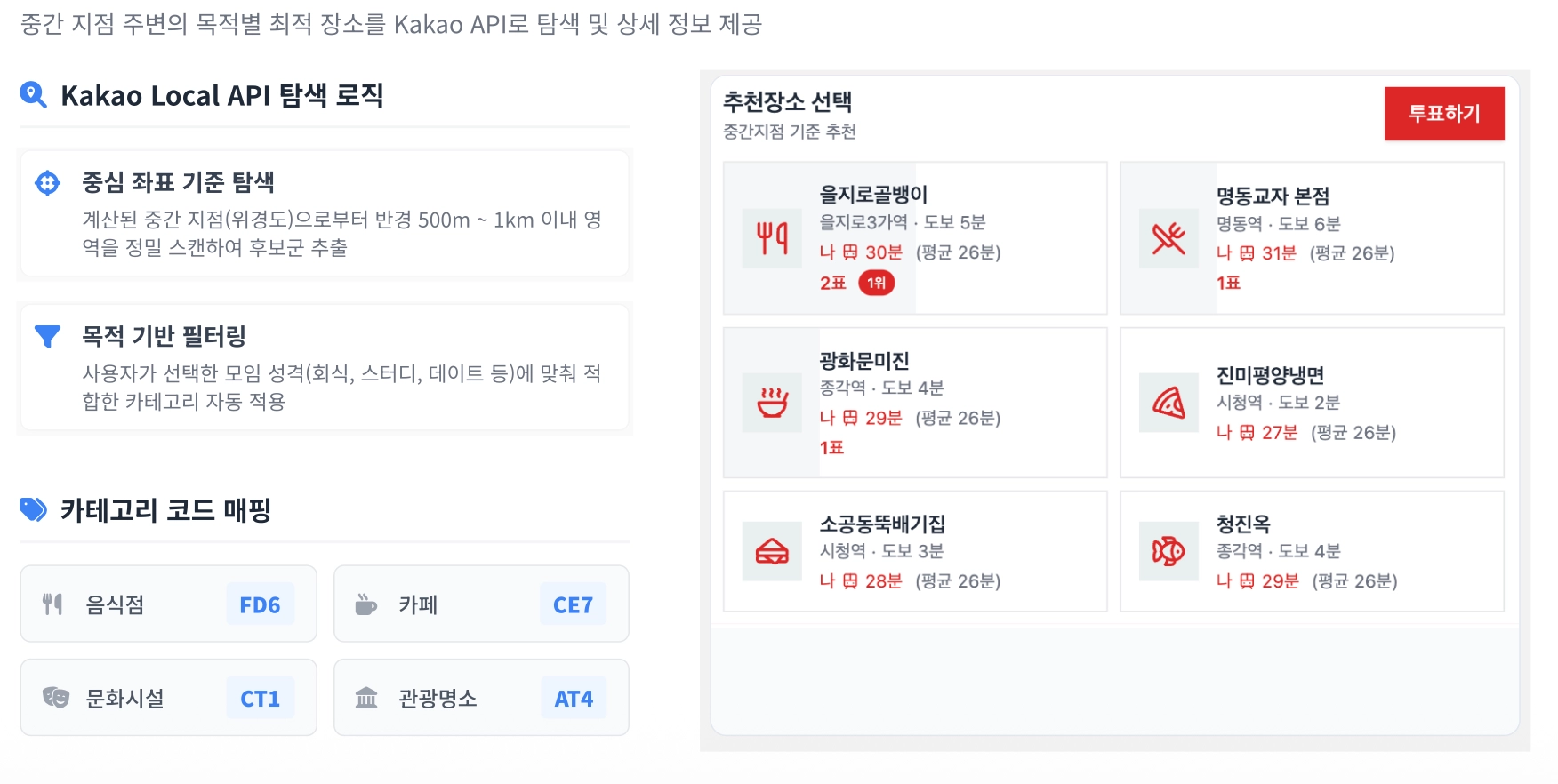Screen dimensions: 1558x784
Task: Select the 카페 CE7 category card
Action: click(481, 604)
